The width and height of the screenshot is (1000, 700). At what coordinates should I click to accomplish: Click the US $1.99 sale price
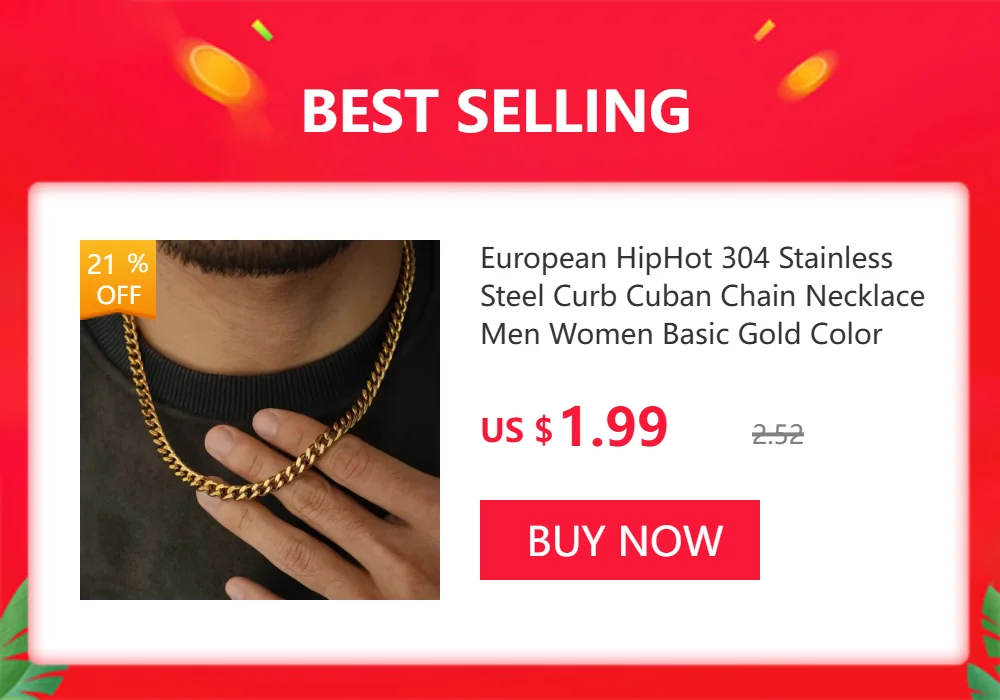click(x=574, y=427)
